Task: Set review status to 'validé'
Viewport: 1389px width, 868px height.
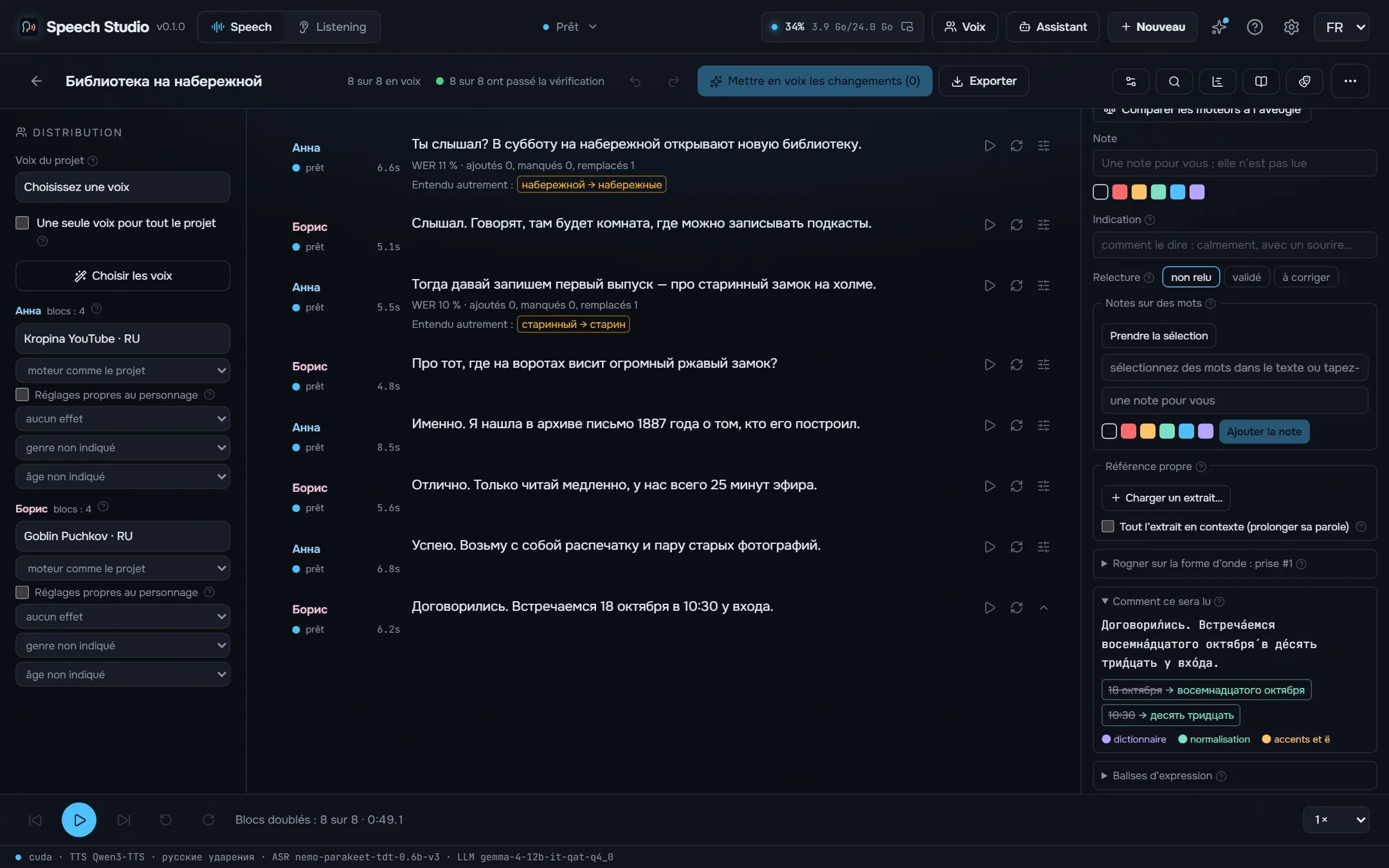Action: pyautogui.click(x=1246, y=277)
